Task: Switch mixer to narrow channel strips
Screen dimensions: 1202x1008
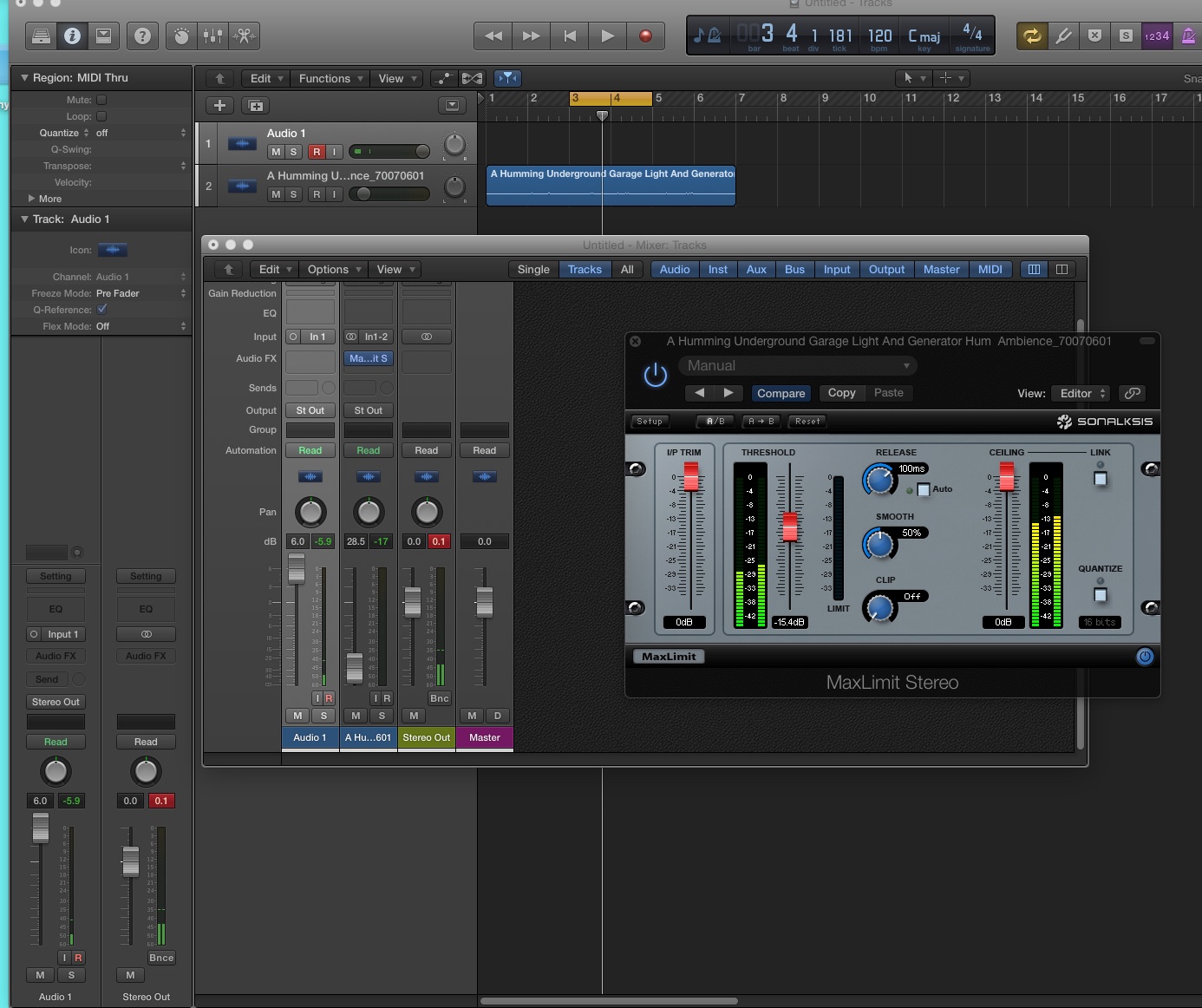Action: [1034, 270]
